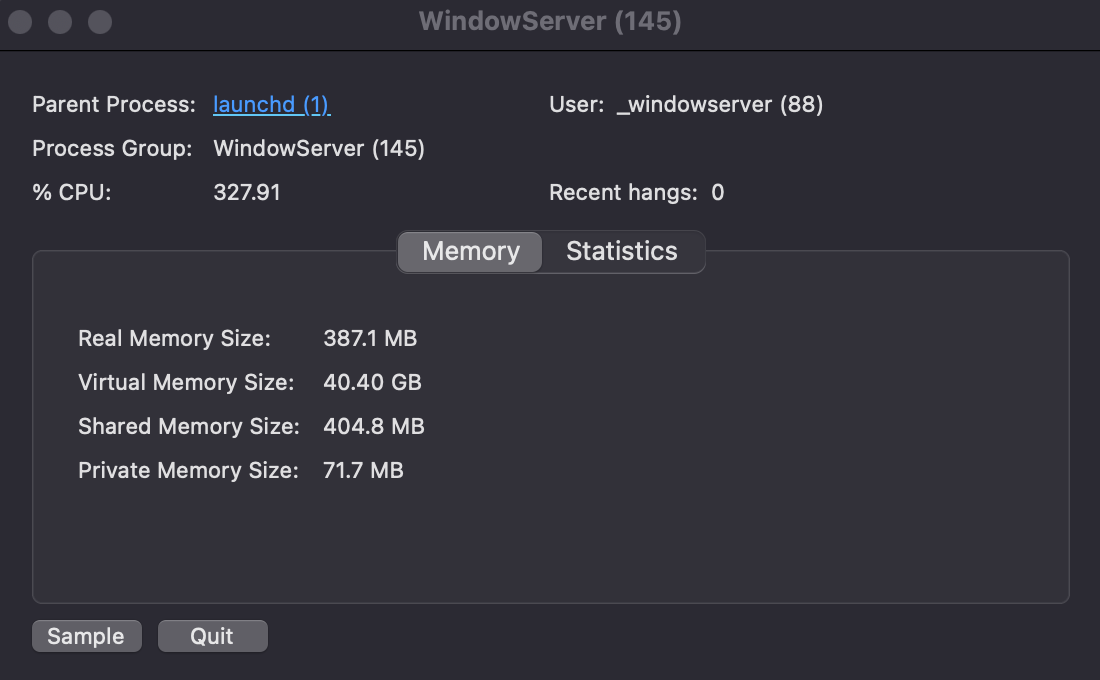Screen dimensions: 1100x680
Task: Click the Private Memory Size value 71.7 MB
Action: tap(363, 470)
